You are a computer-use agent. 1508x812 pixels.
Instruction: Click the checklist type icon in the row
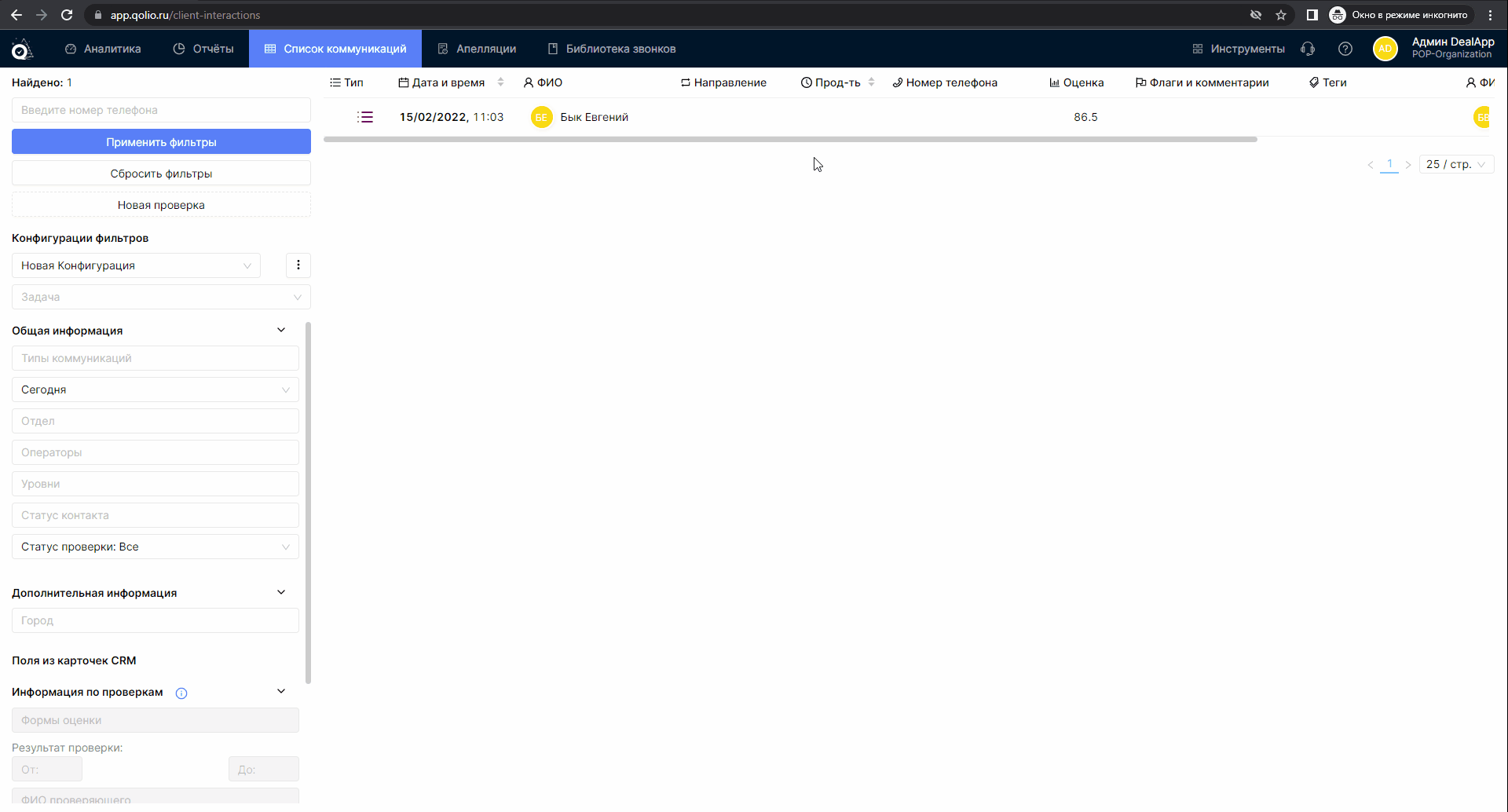point(364,117)
